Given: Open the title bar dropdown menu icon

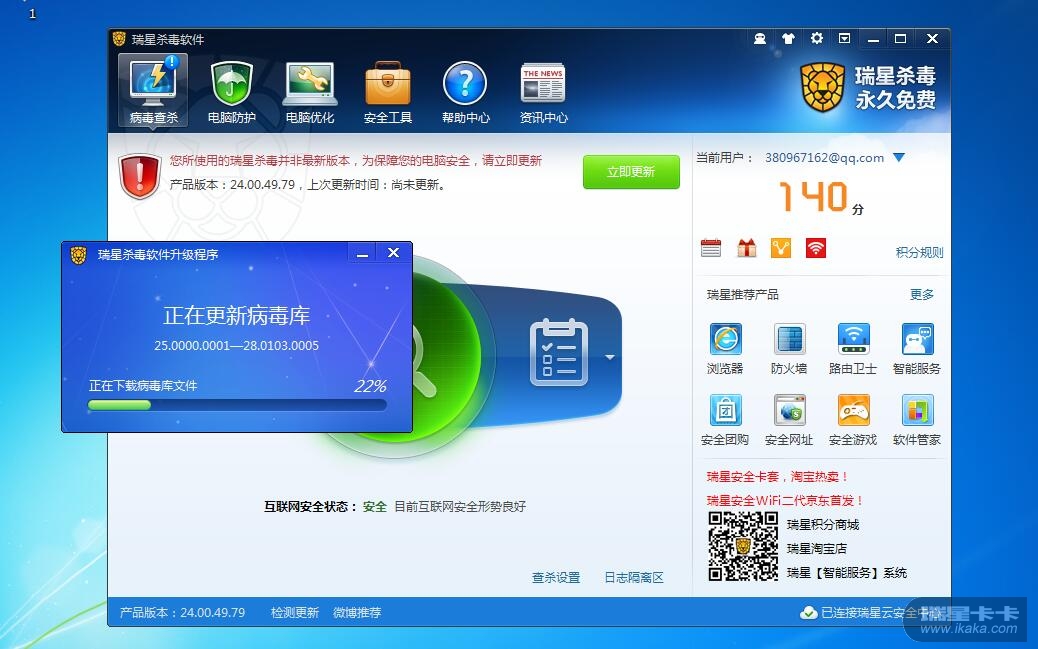Looking at the screenshot, I should 845,38.
